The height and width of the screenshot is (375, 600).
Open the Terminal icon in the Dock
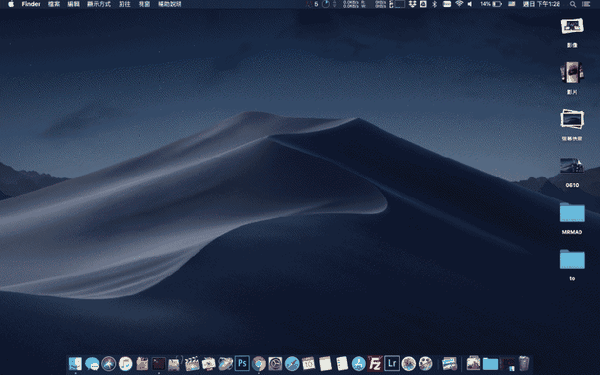(x=158, y=363)
